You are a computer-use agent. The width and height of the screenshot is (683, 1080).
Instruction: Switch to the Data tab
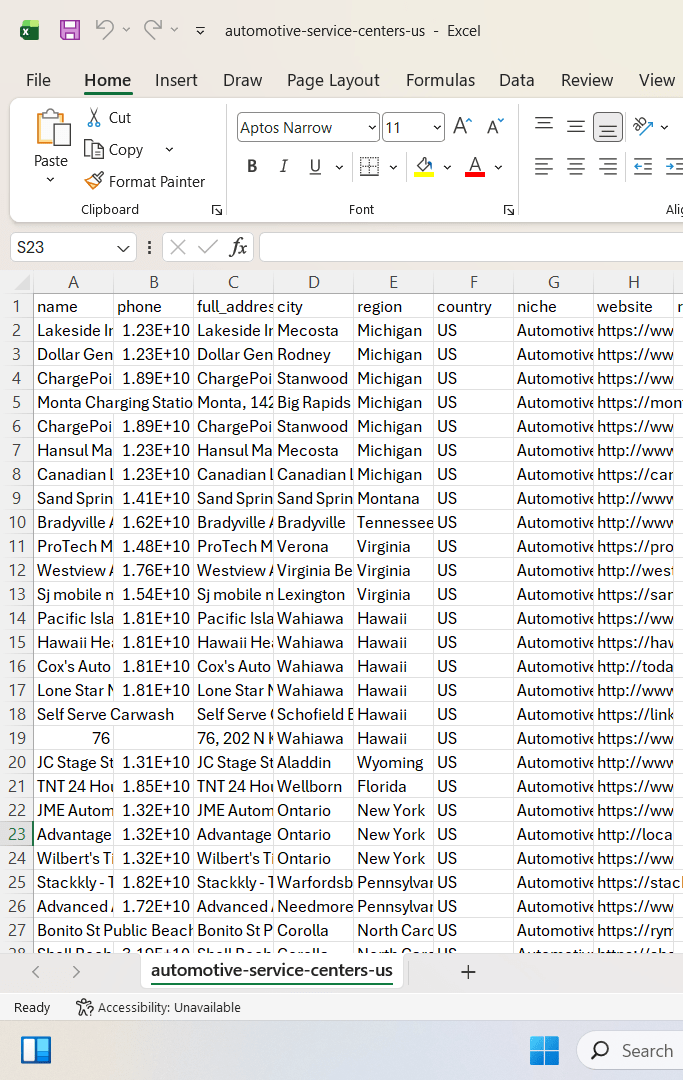pyautogui.click(x=517, y=81)
